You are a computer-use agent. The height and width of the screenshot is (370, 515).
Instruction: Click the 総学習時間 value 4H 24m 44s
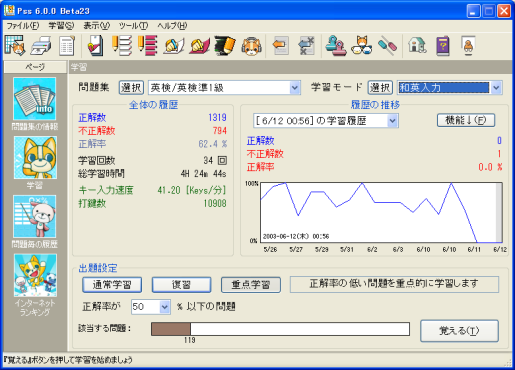203,174
